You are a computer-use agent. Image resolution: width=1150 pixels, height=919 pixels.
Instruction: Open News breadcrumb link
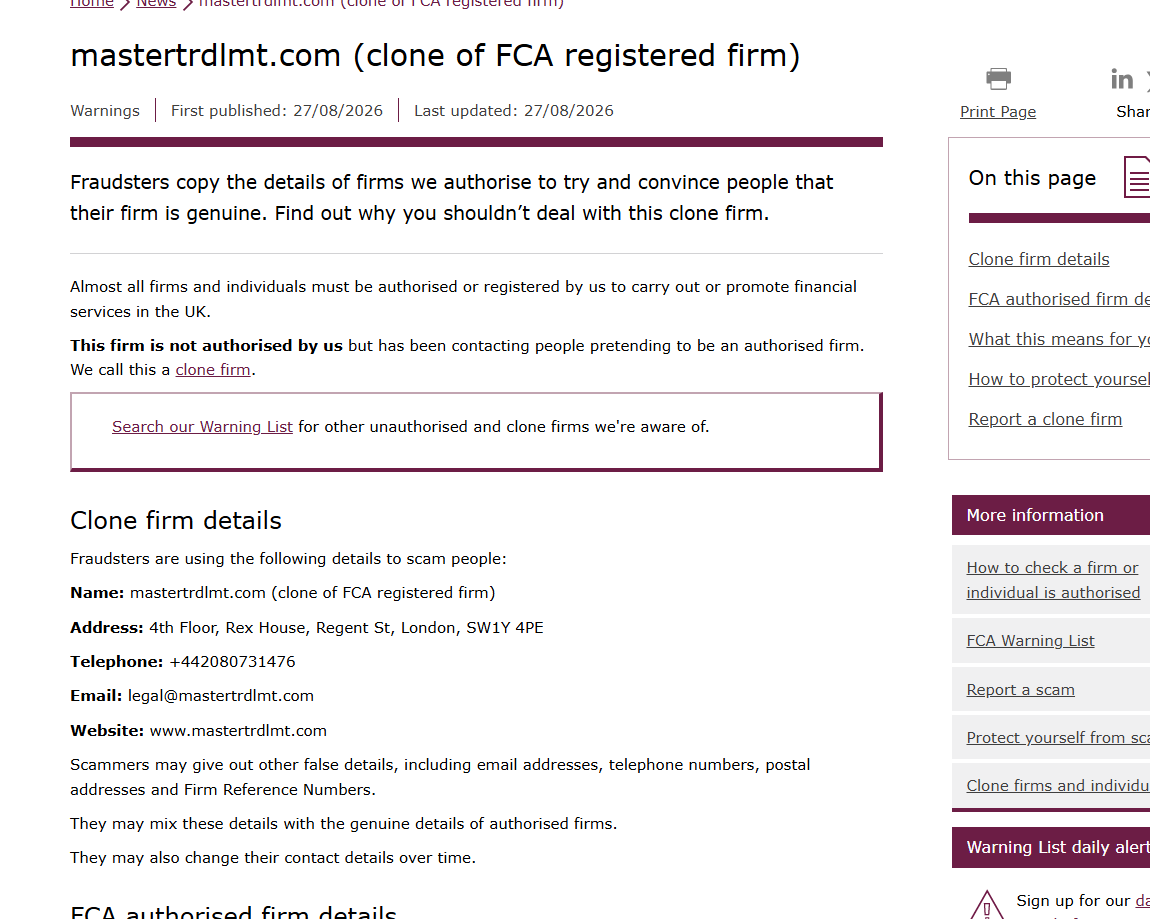[x=155, y=4]
